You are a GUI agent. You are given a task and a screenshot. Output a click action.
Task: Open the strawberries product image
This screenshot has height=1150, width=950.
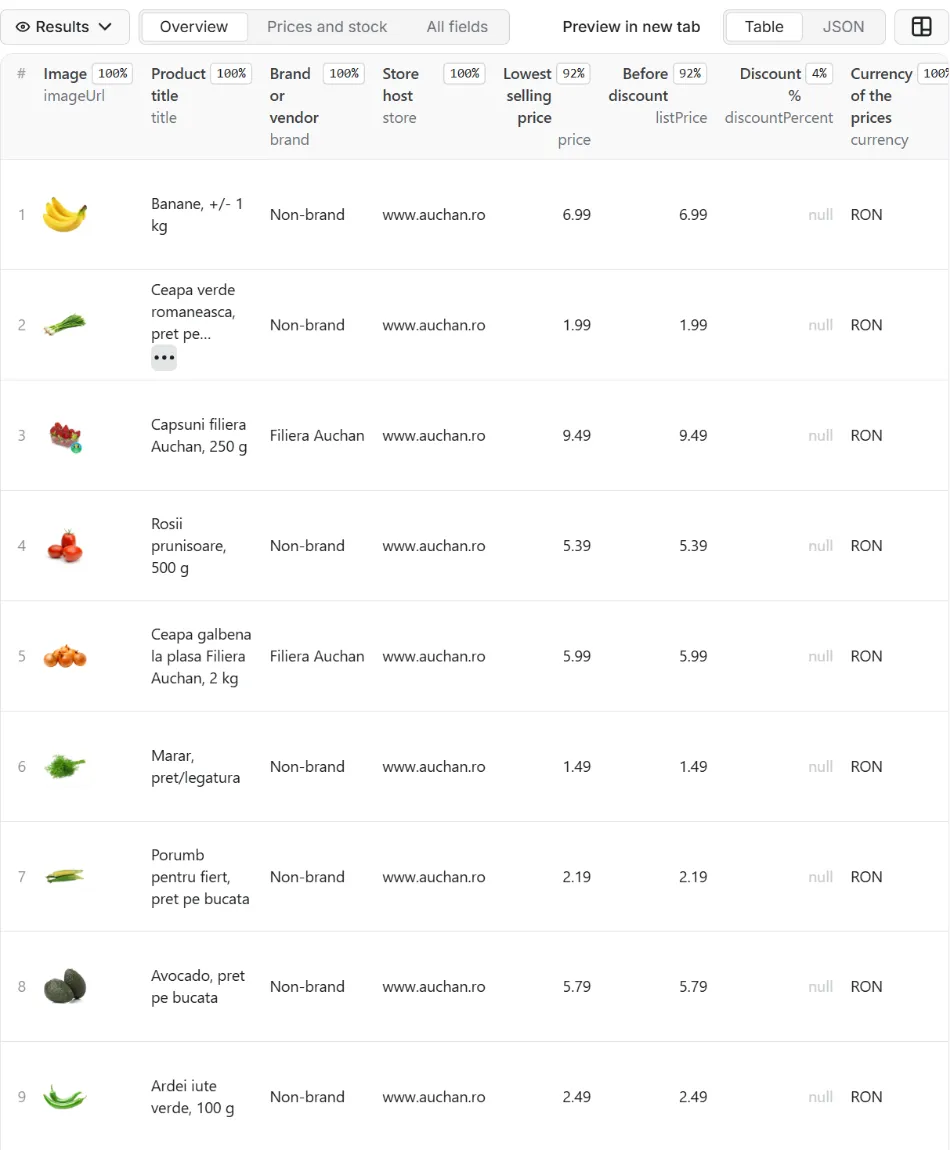coord(65,436)
